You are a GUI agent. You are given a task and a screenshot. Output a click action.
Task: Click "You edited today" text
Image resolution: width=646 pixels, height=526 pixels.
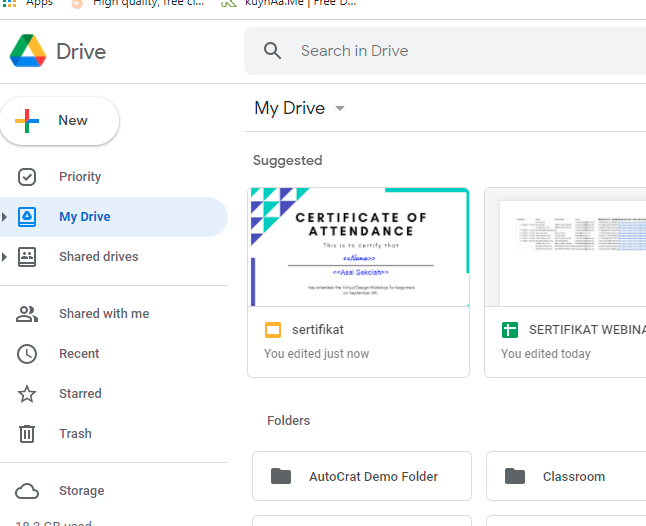[x=545, y=354]
